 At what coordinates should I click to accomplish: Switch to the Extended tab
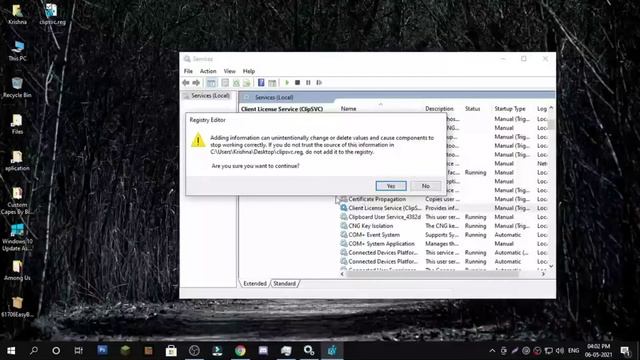255,283
